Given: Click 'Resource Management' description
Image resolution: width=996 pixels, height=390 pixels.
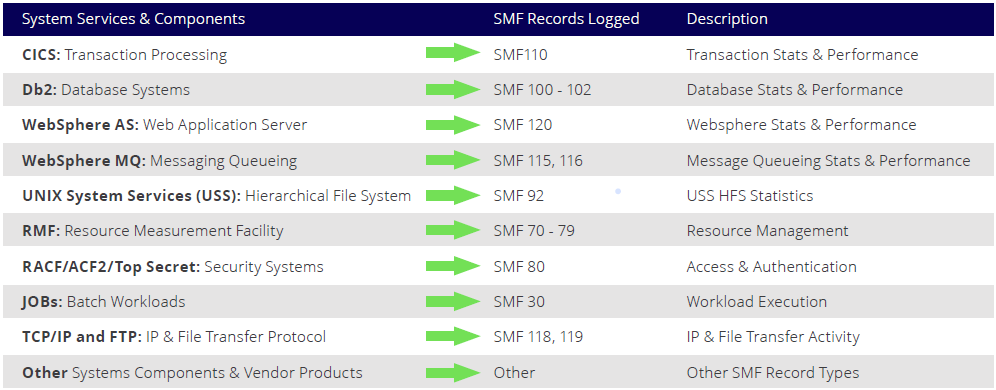Looking at the screenshot, I should click(767, 231).
